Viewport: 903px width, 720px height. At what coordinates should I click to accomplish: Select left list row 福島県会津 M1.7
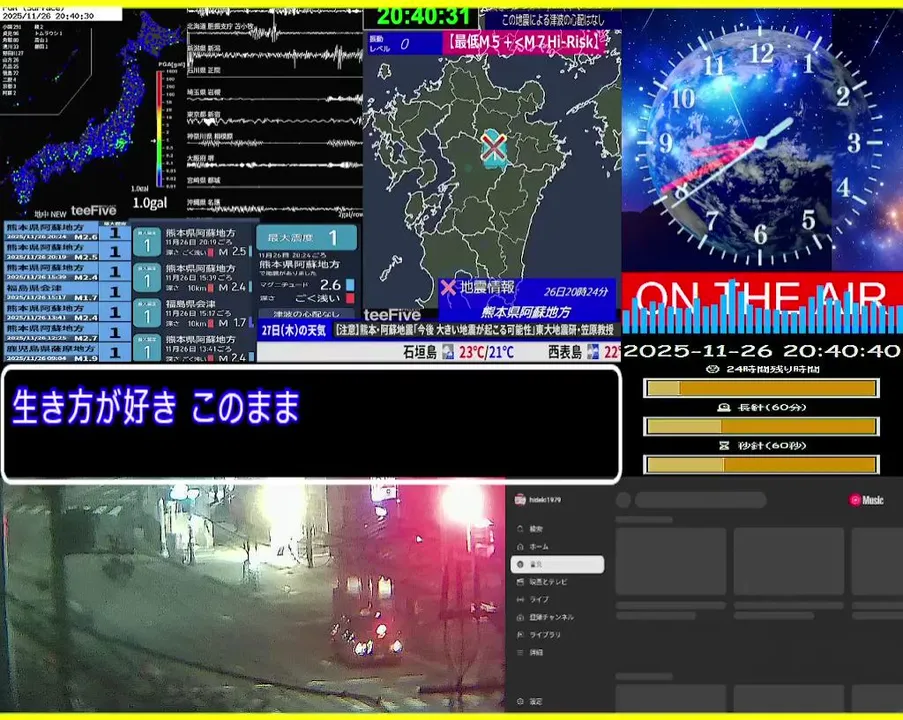click(x=66, y=292)
